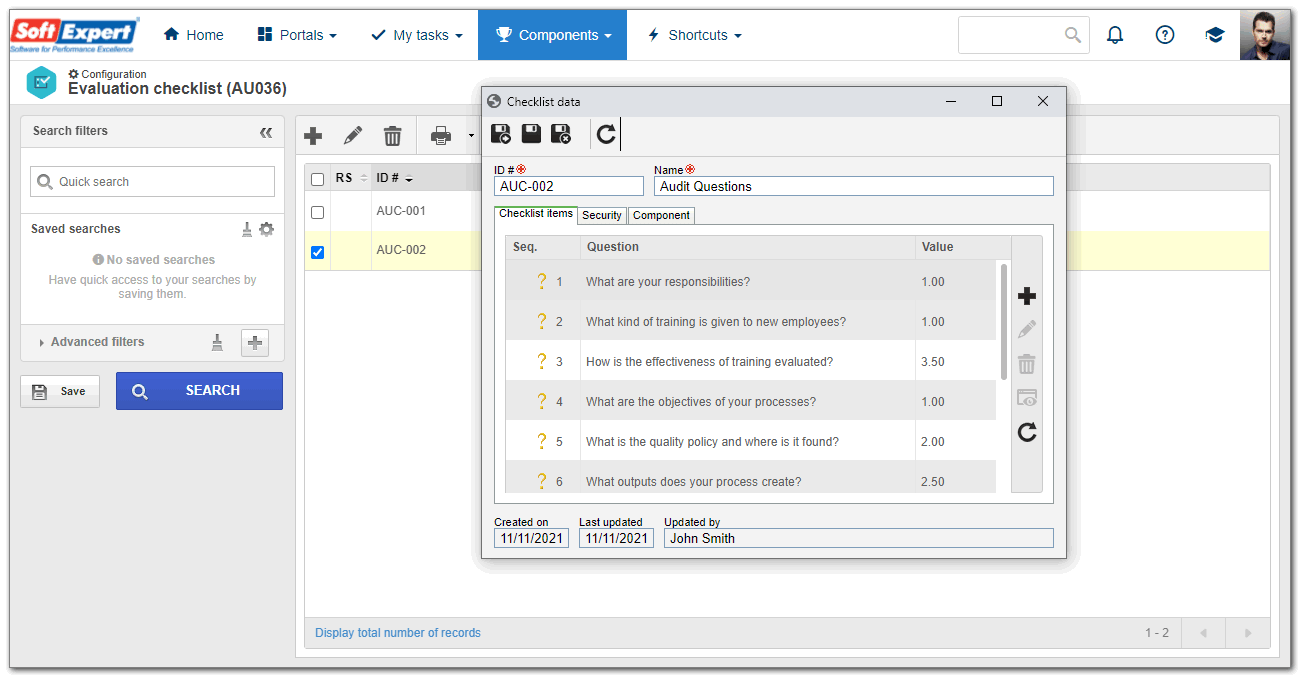Image resolution: width=1301 pixels, height=678 pixels.
Task: Click in the Quick search field
Action: (x=152, y=182)
